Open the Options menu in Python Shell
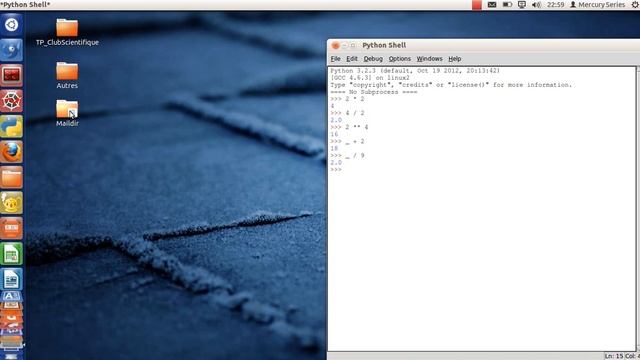Viewport: 640px width, 360px height. [400, 59]
